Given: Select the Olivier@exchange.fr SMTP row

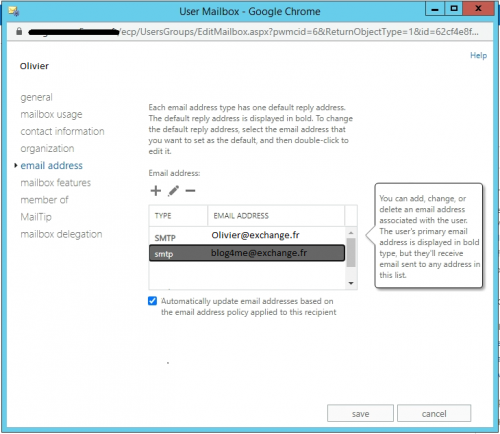Looking at the screenshot, I should click(x=247, y=236).
